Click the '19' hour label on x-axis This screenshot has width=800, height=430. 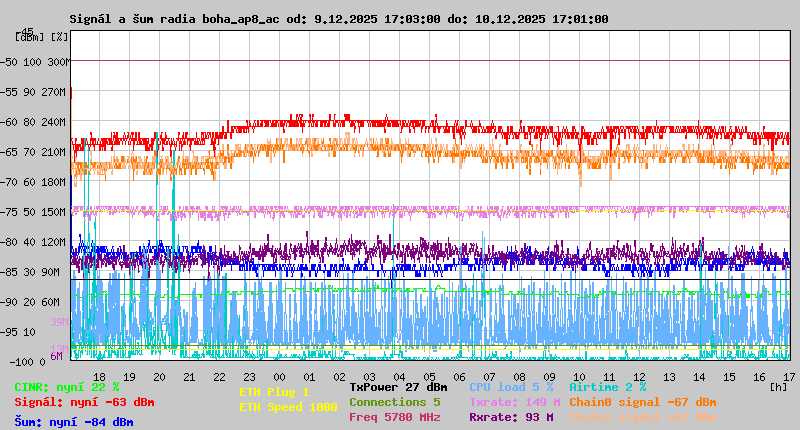[130, 377]
